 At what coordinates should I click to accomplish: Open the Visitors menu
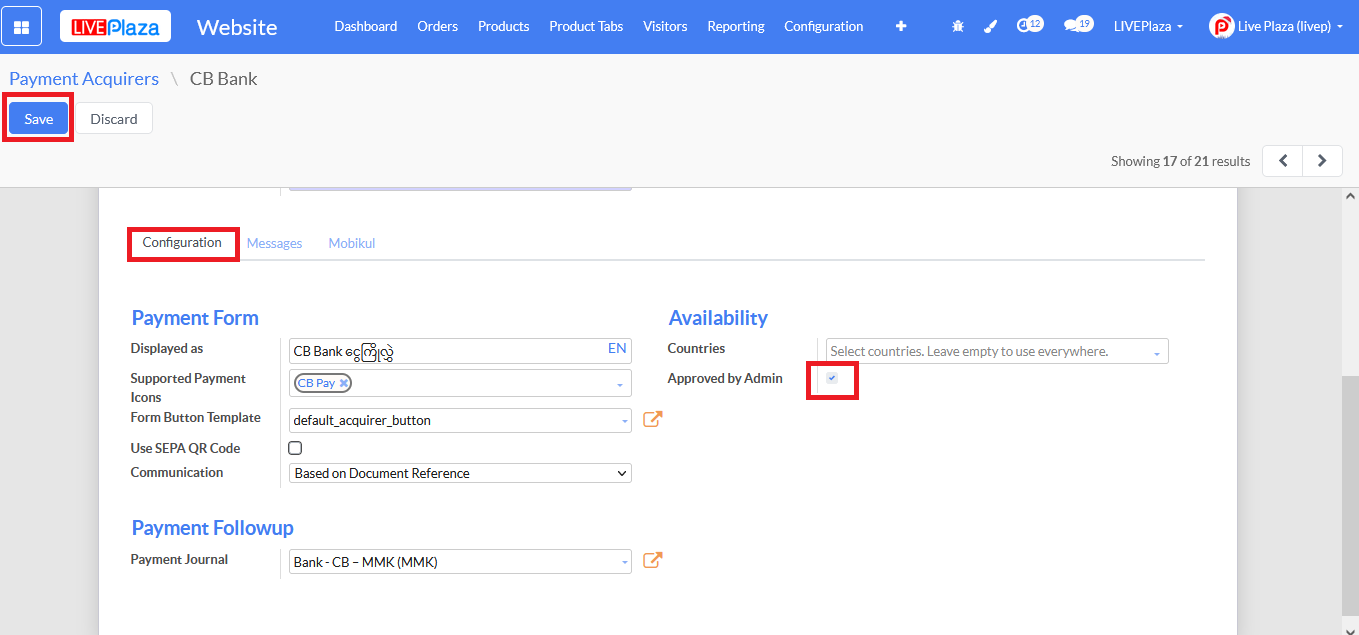(x=665, y=27)
